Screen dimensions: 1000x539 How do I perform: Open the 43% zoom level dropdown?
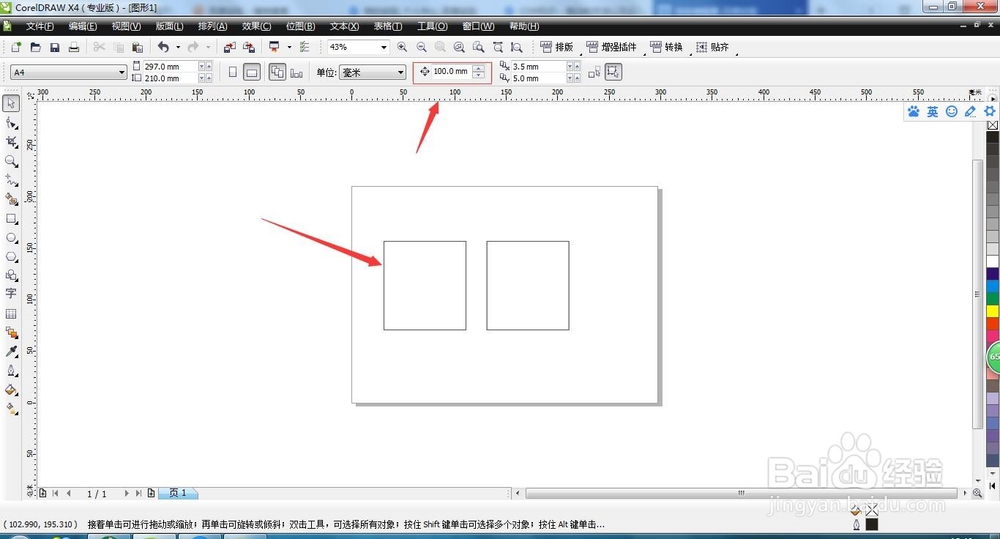384,47
